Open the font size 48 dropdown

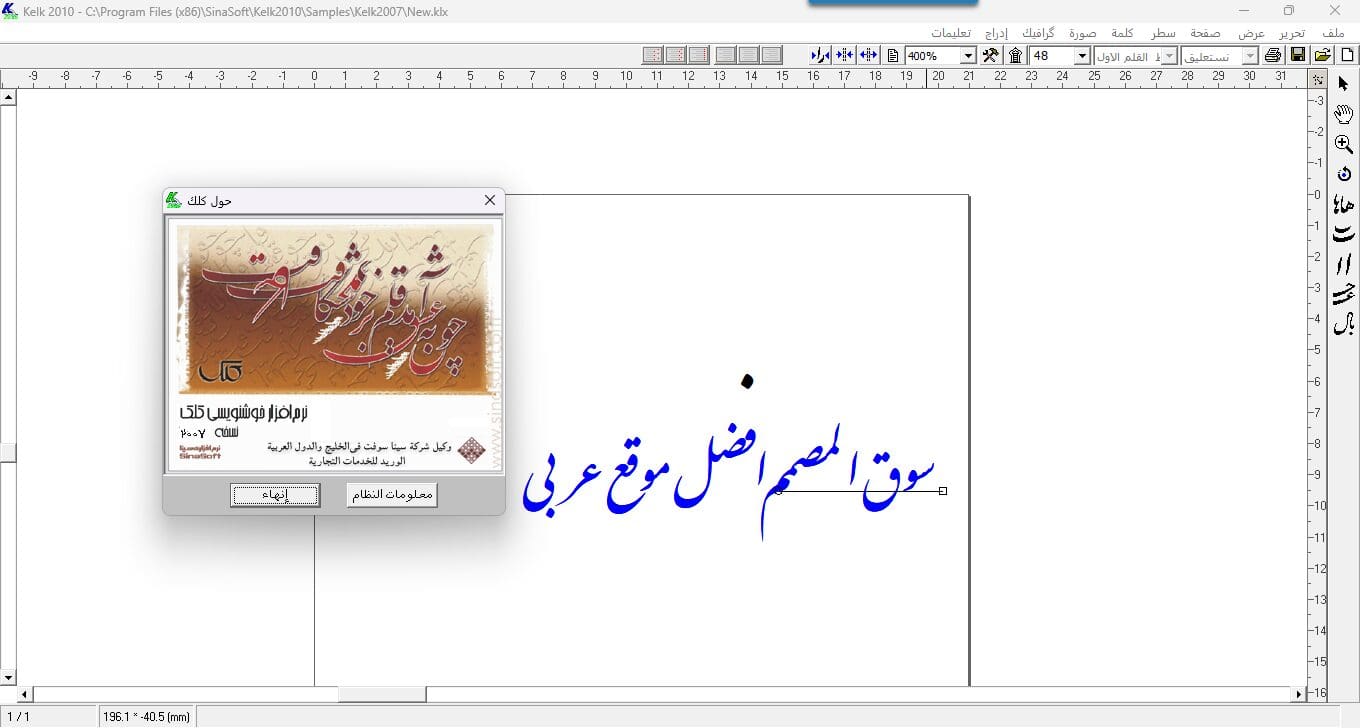tap(1081, 56)
